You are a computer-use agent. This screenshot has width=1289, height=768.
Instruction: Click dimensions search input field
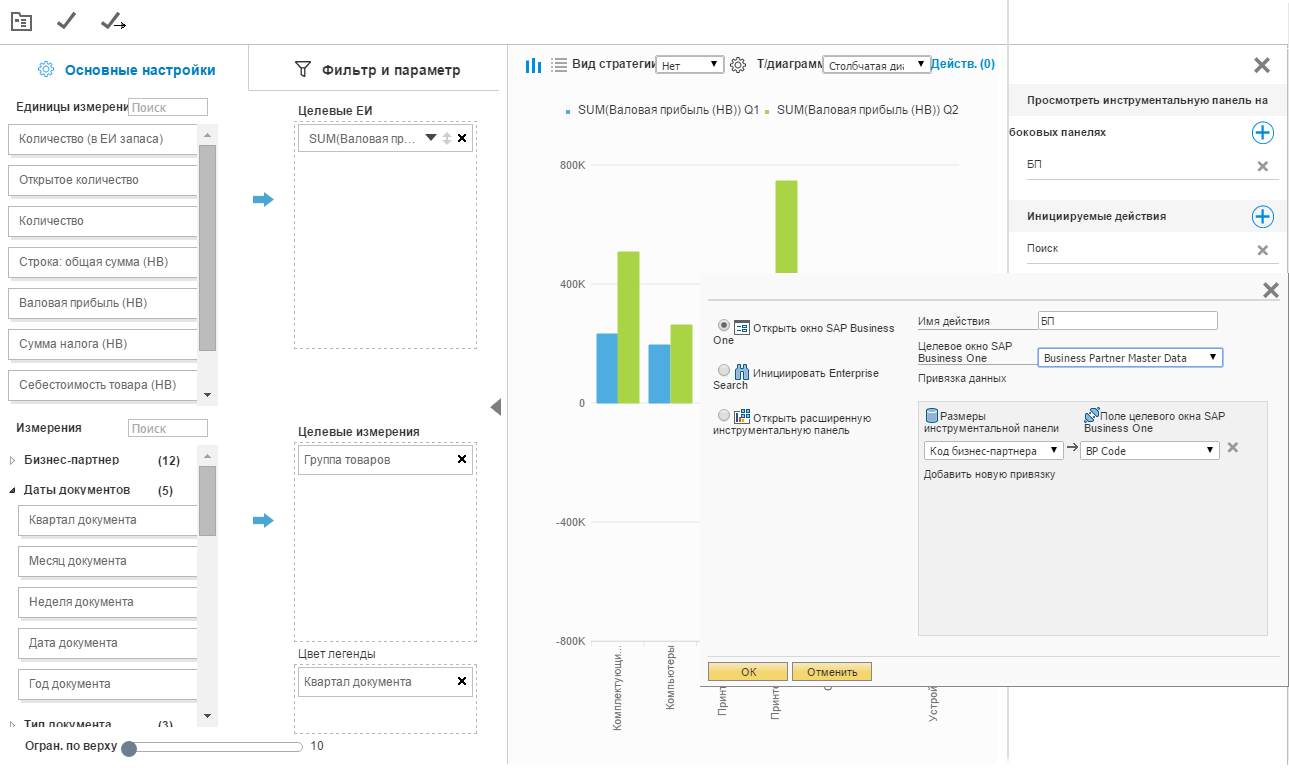click(x=168, y=428)
